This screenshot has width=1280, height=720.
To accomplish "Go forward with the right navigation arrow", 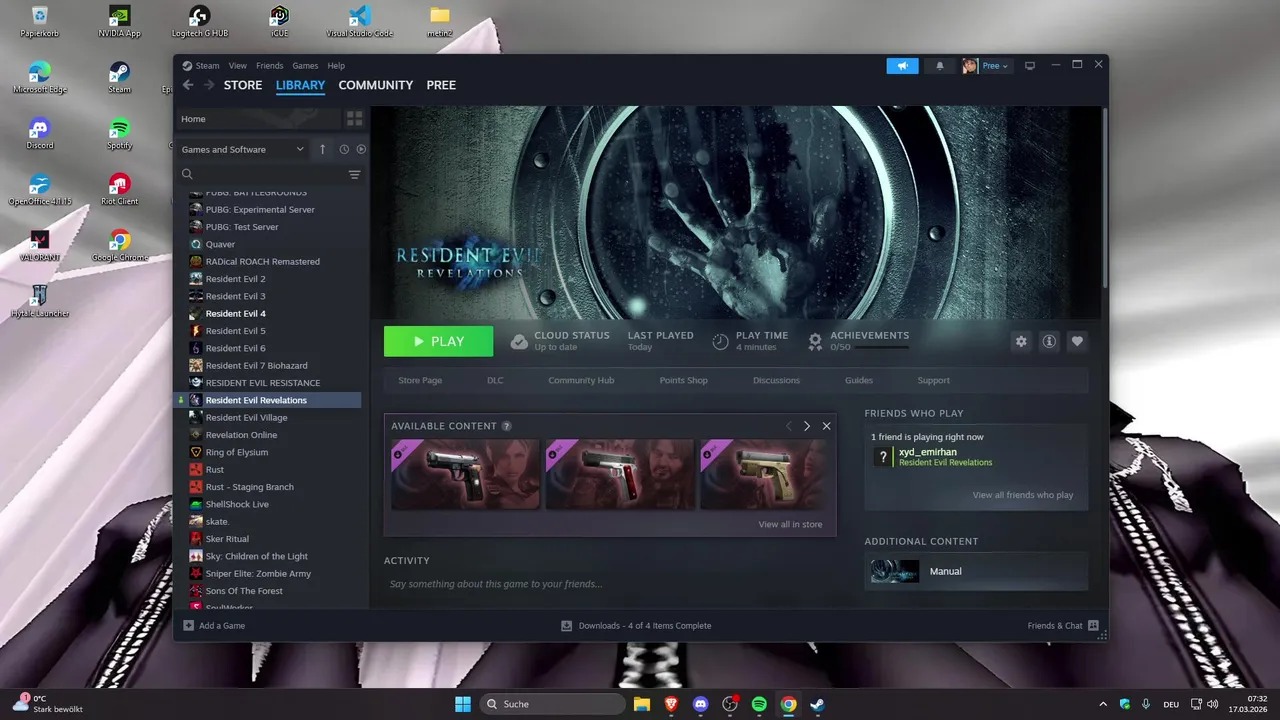I will [209, 85].
